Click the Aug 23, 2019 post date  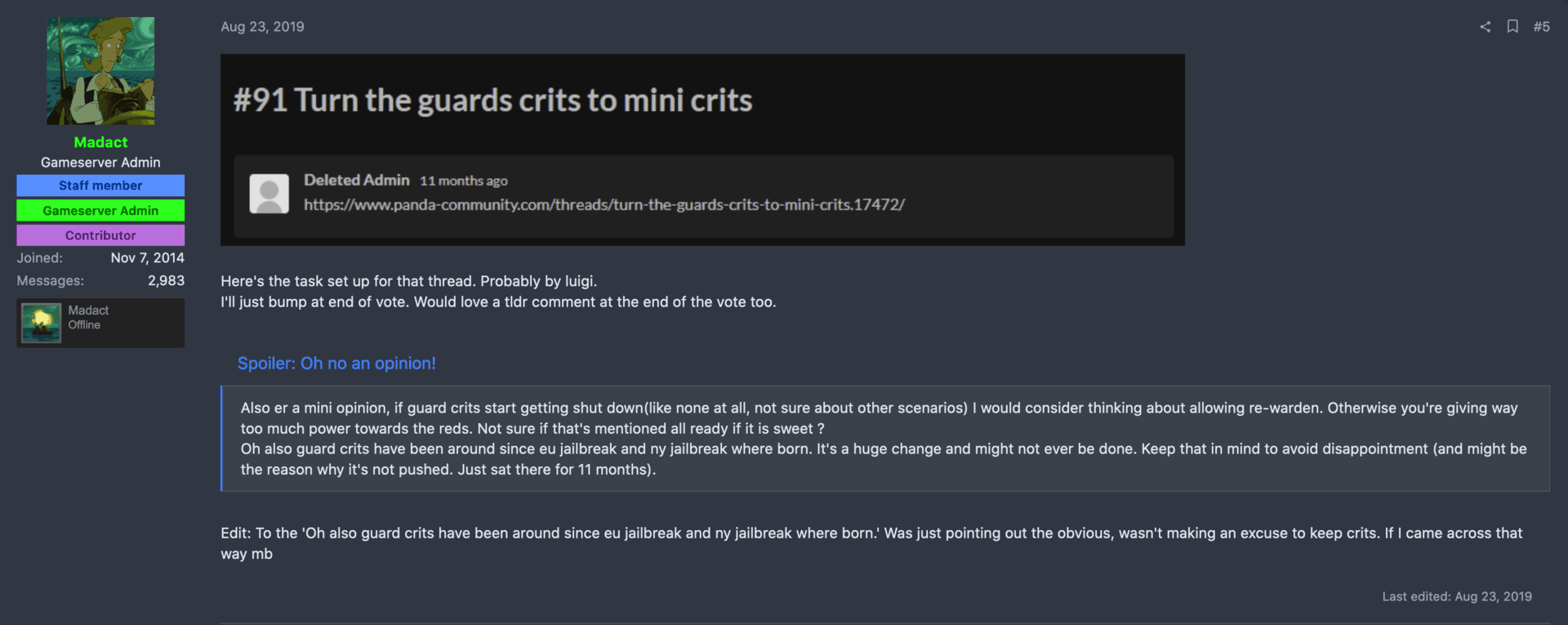pos(262,27)
